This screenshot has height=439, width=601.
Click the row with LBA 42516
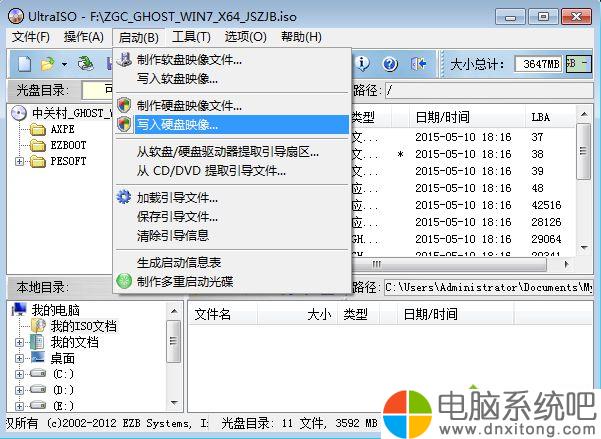pos(462,206)
